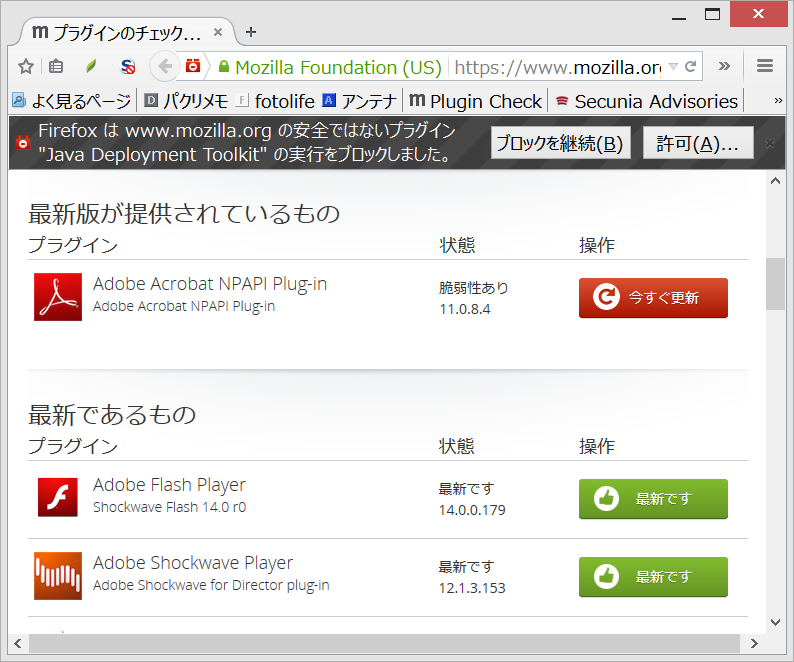794x662 pixels.
Task: Click vertical scrollbar down arrow
Action: click(775, 621)
